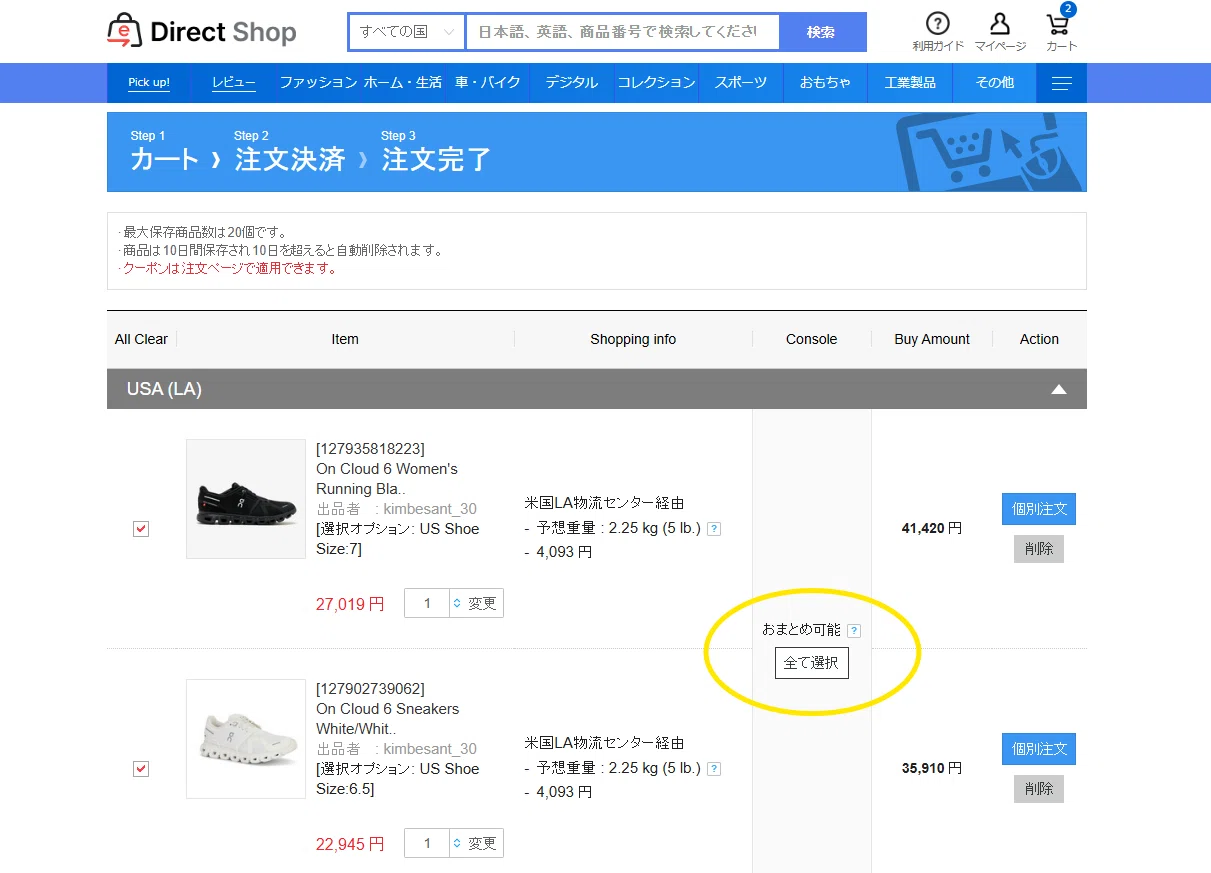Click quantity stepper for black running shoes

[x=457, y=604]
